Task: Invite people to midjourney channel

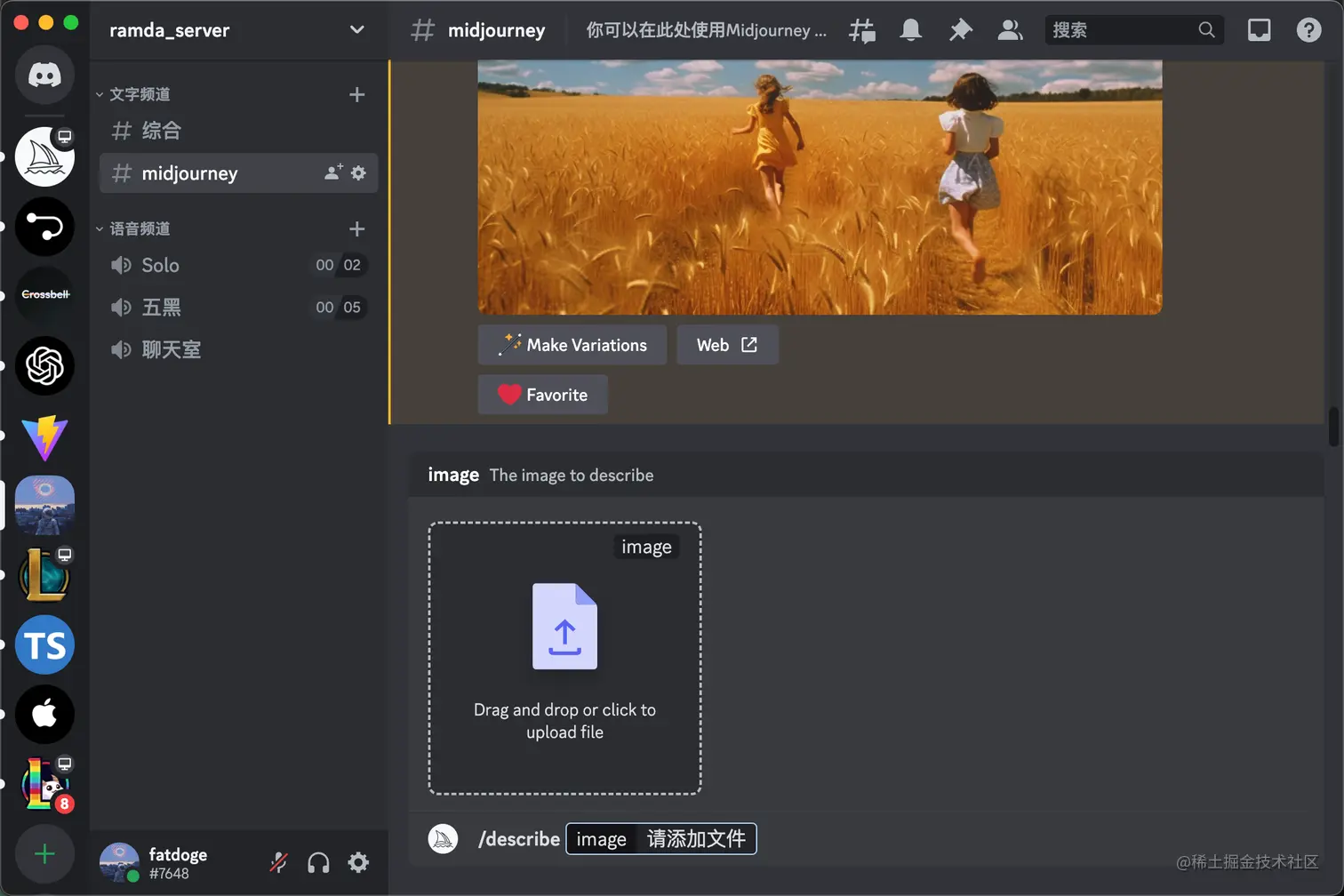Action: 333,172
